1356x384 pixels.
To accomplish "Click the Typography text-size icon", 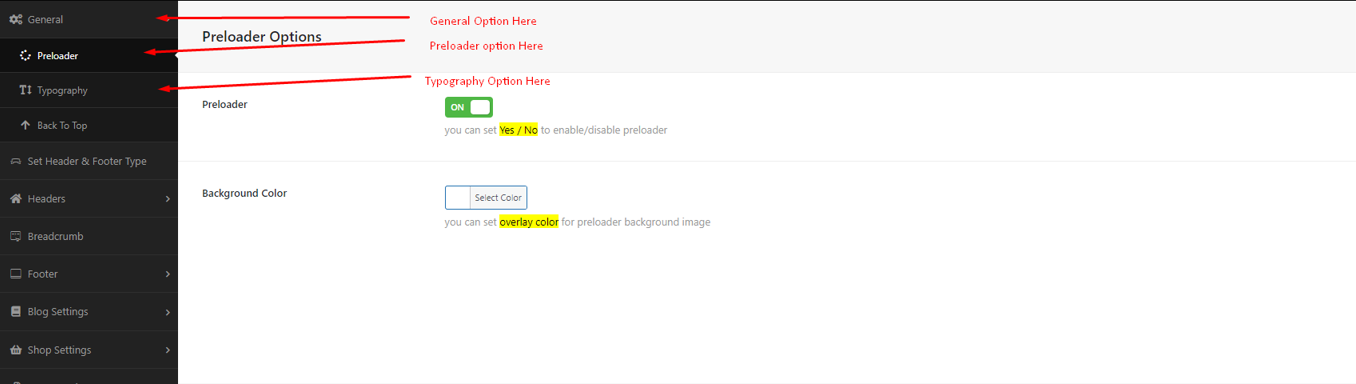I will click(x=26, y=90).
